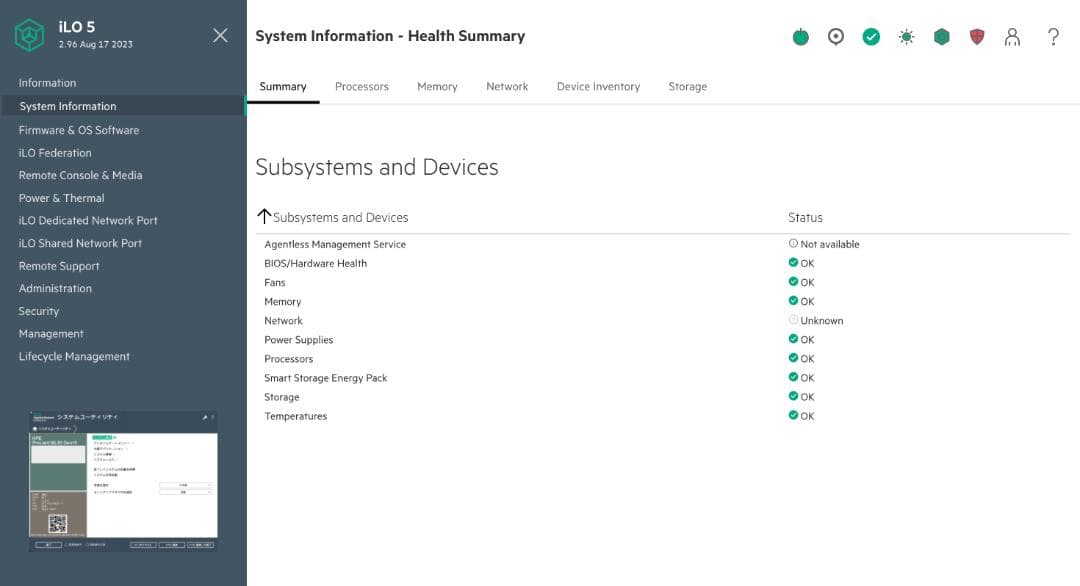Click the HPE iLO logo in the sidebar

pyautogui.click(x=29, y=35)
